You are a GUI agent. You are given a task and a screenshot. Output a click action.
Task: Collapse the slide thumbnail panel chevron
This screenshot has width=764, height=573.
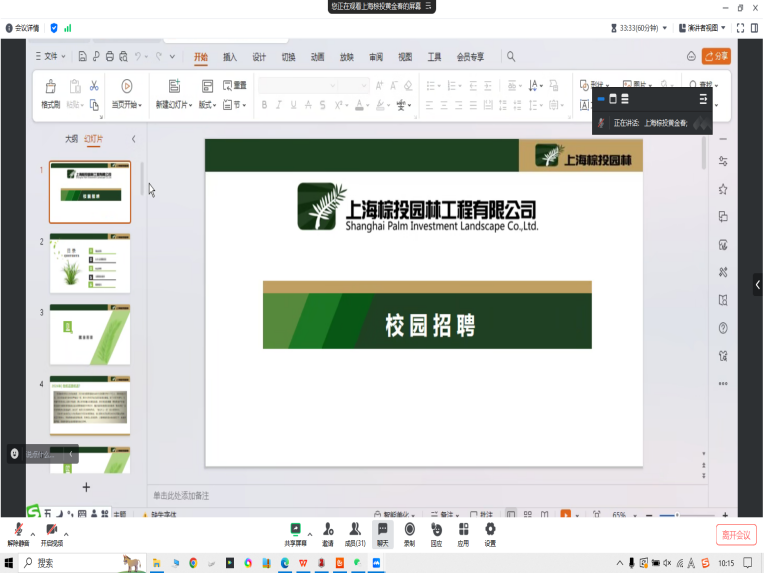click(x=134, y=139)
